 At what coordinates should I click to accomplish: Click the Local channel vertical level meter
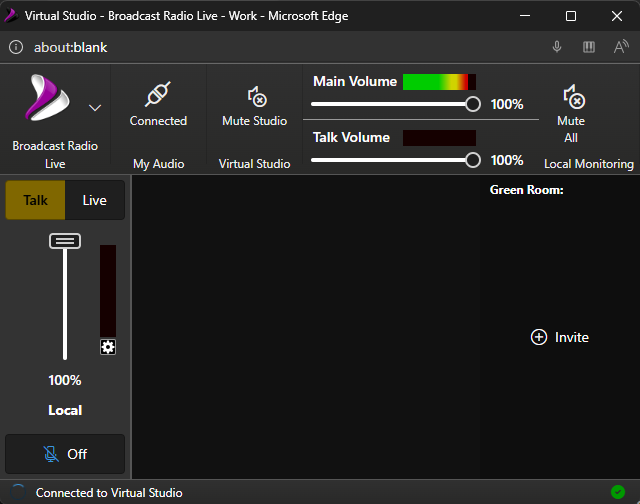tap(108, 291)
